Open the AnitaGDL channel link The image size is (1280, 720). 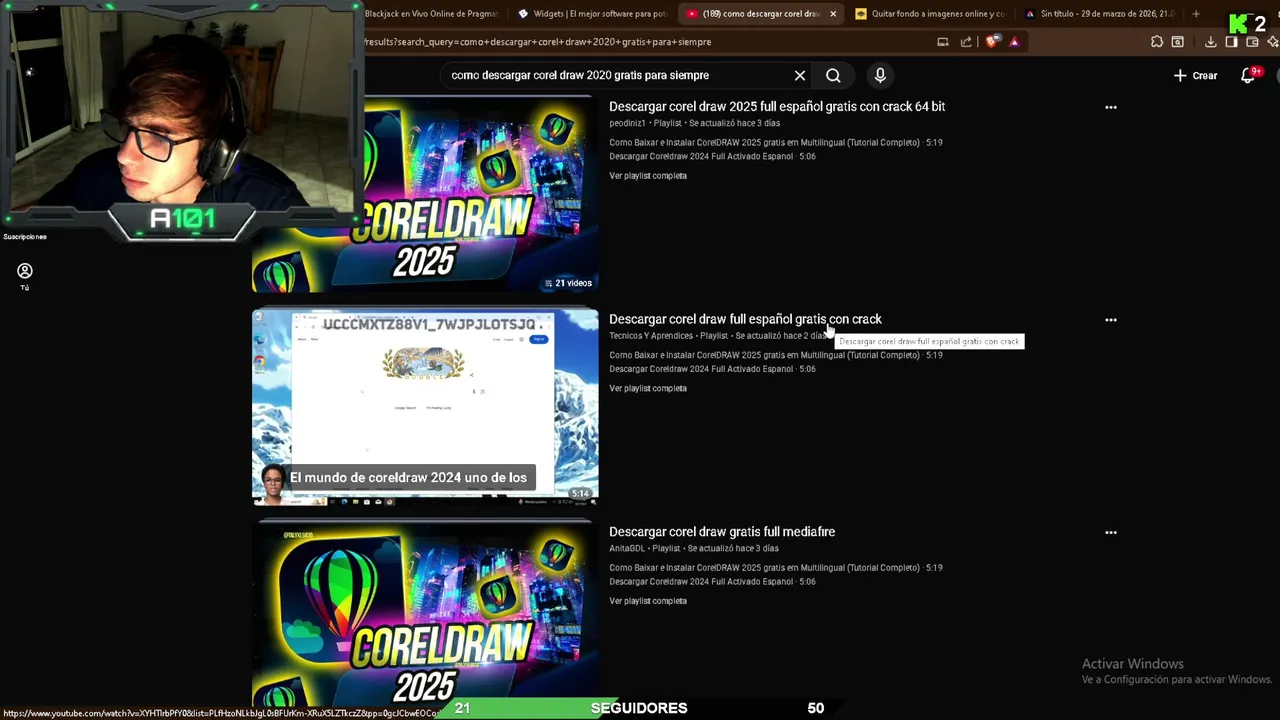click(627, 549)
